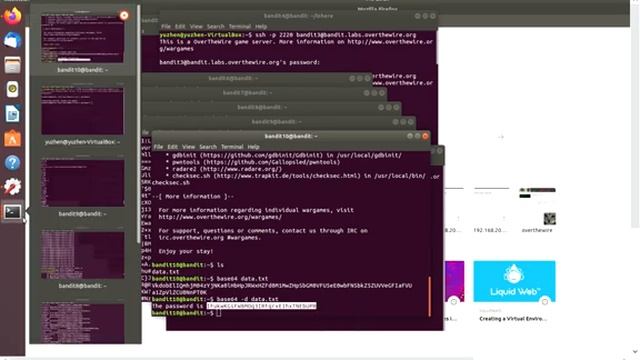
Task: Open Terminal menu in bandit10 terminal
Action: click(x=232, y=147)
